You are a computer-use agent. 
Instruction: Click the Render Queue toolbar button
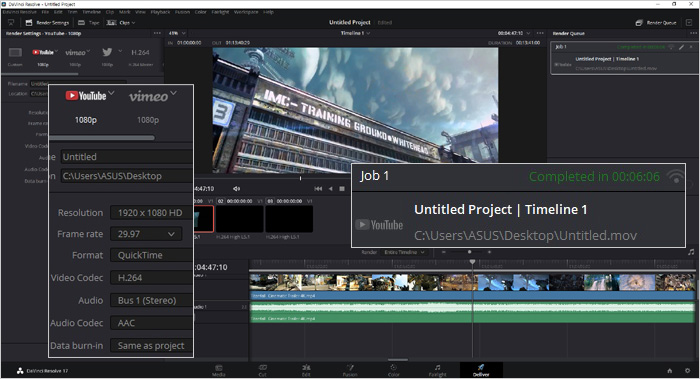click(656, 22)
